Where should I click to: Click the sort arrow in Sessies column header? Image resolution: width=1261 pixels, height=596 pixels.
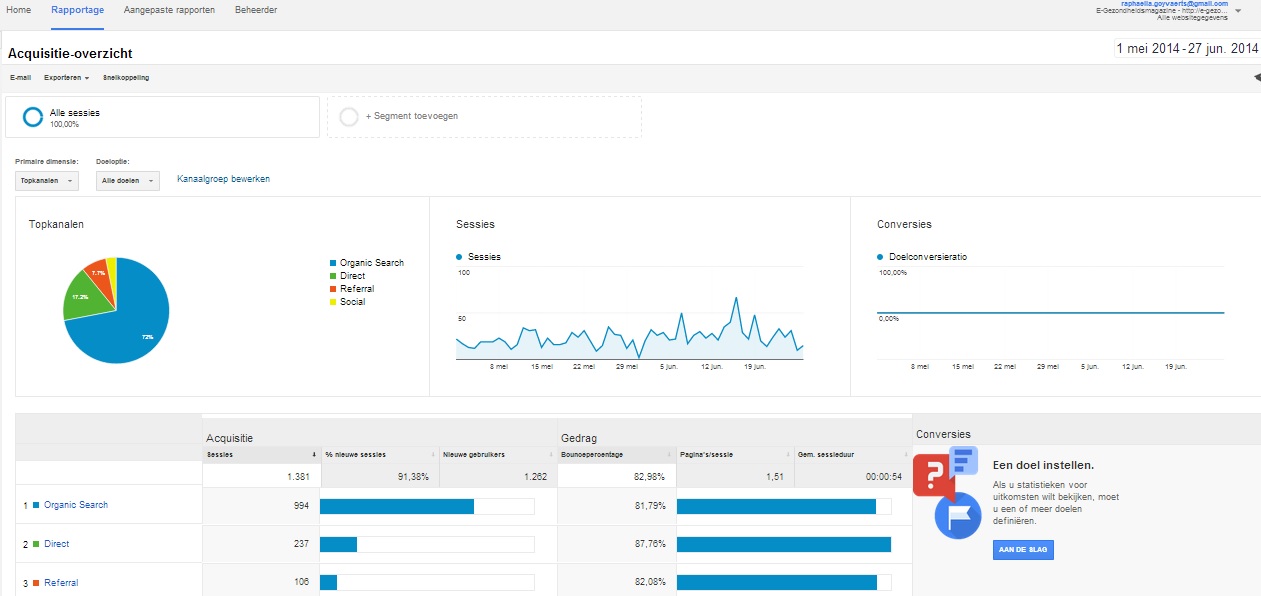[315, 454]
